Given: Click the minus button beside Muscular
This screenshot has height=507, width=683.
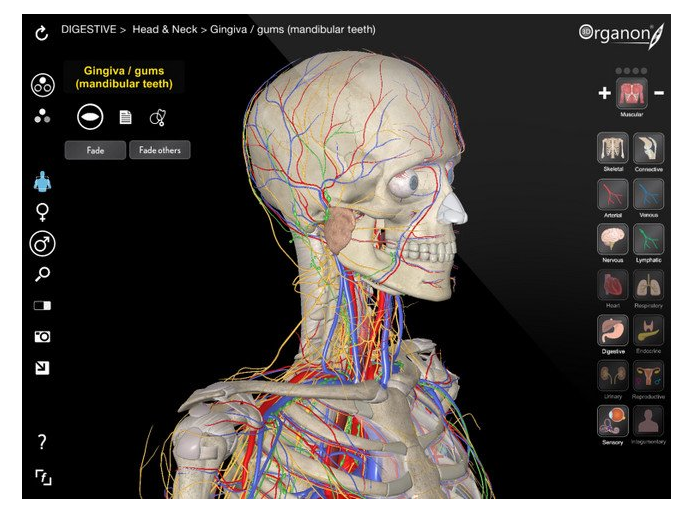Looking at the screenshot, I should click(659, 93).
